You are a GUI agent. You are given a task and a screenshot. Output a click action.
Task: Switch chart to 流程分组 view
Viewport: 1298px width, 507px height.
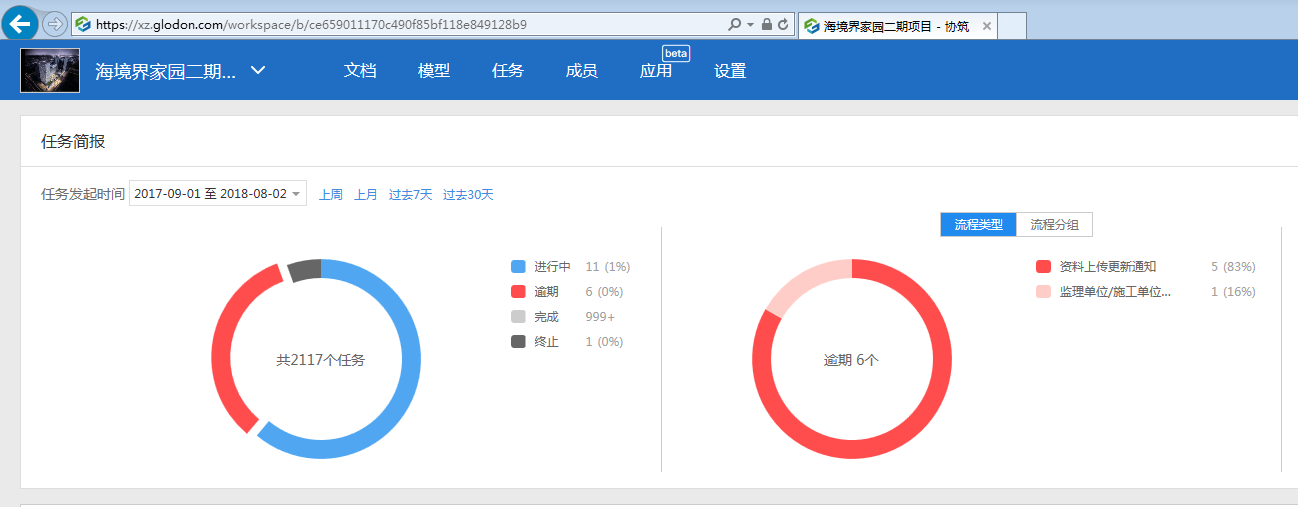coord(1054,225)
